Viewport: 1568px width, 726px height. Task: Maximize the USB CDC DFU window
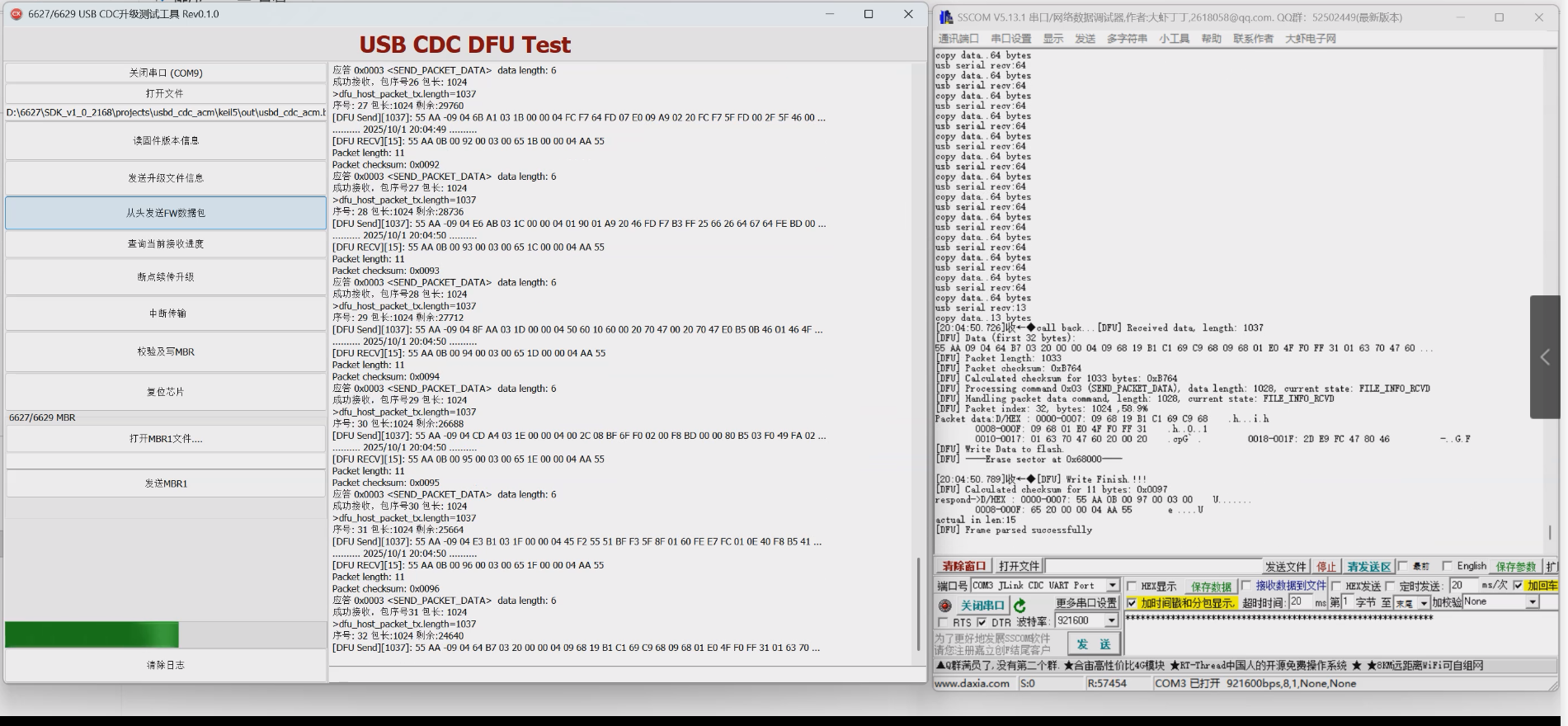click(x=869, y=14)
